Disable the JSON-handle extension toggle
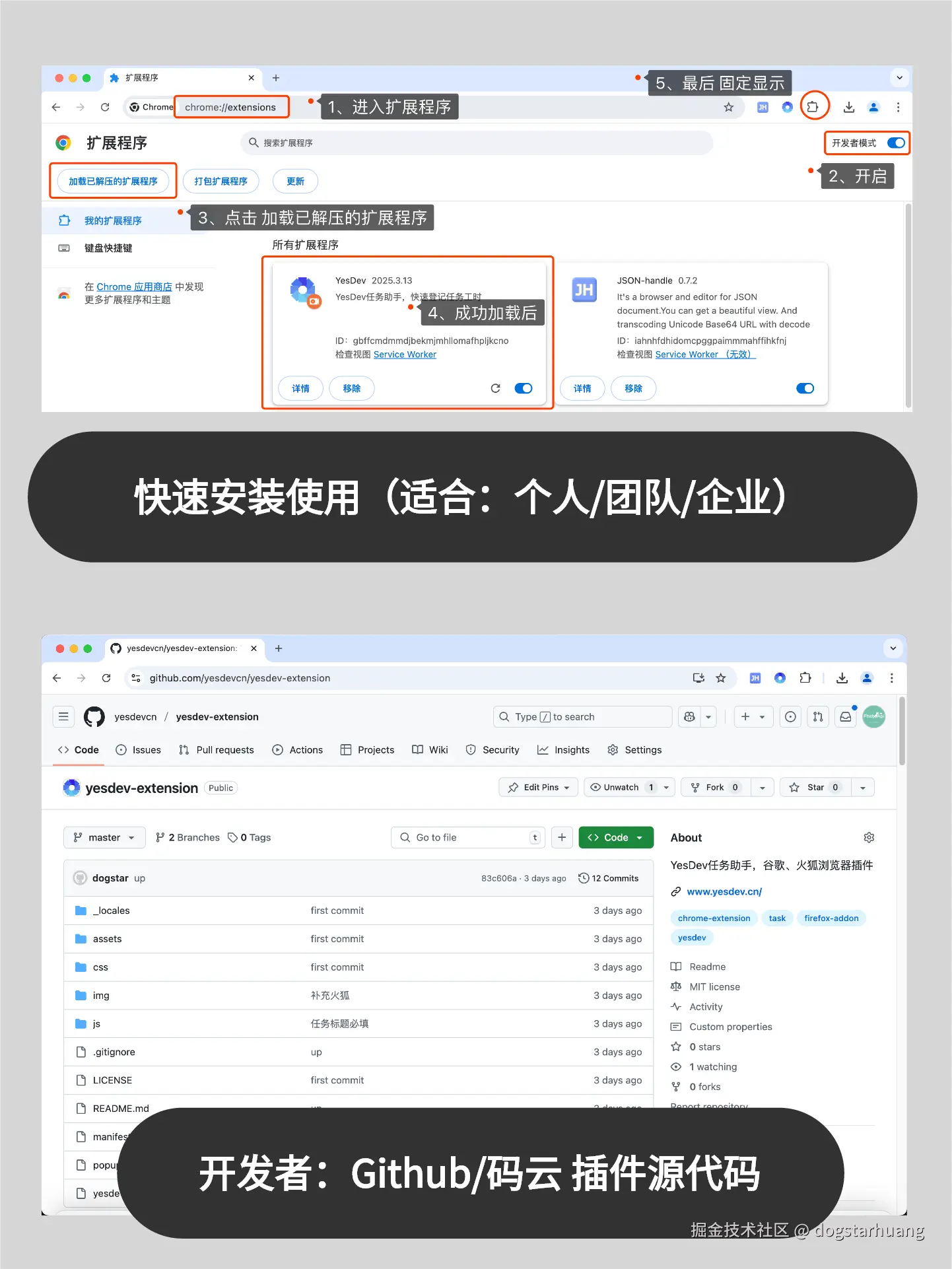 tap(805, 388)
